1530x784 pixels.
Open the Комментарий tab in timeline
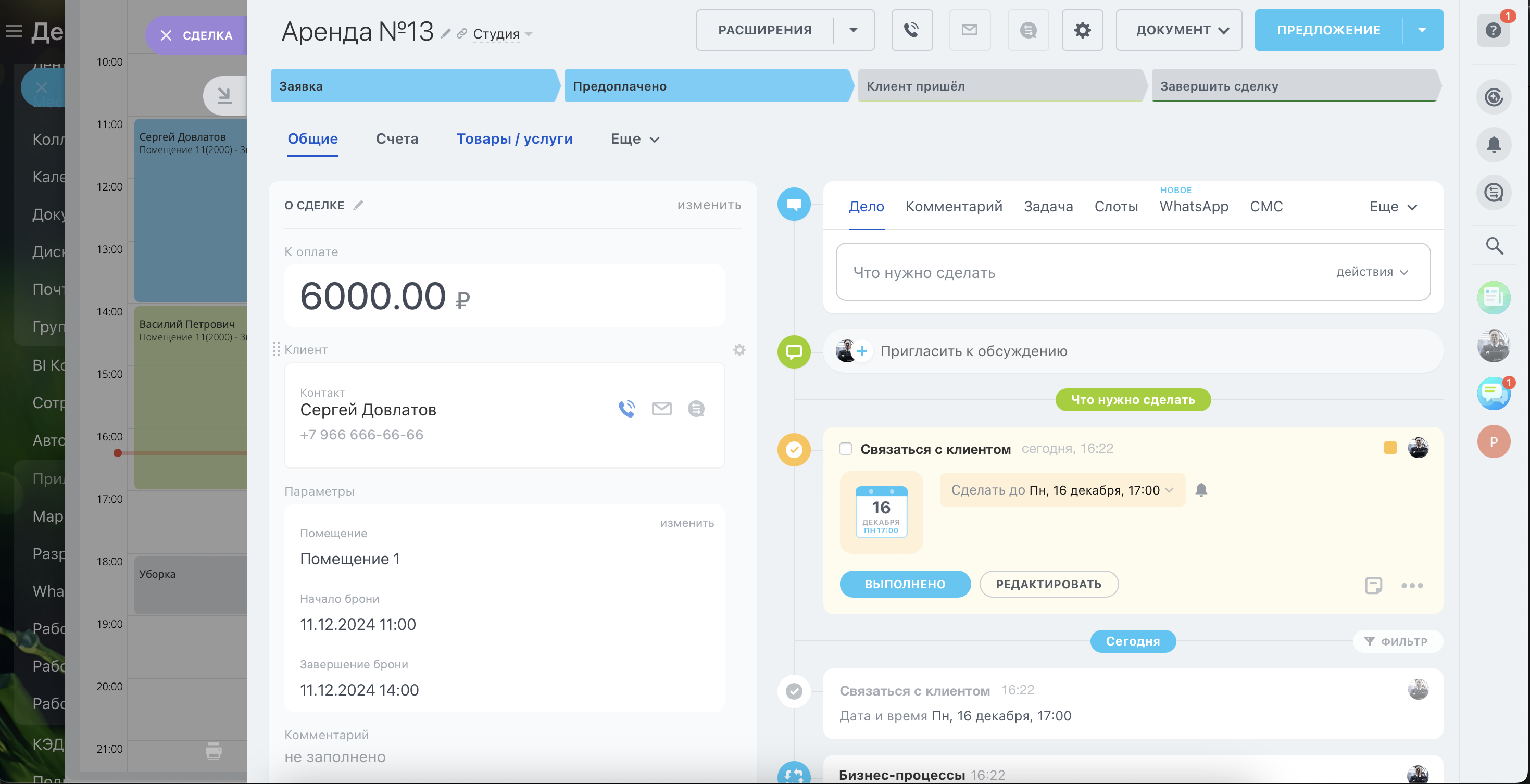point(954,206)
